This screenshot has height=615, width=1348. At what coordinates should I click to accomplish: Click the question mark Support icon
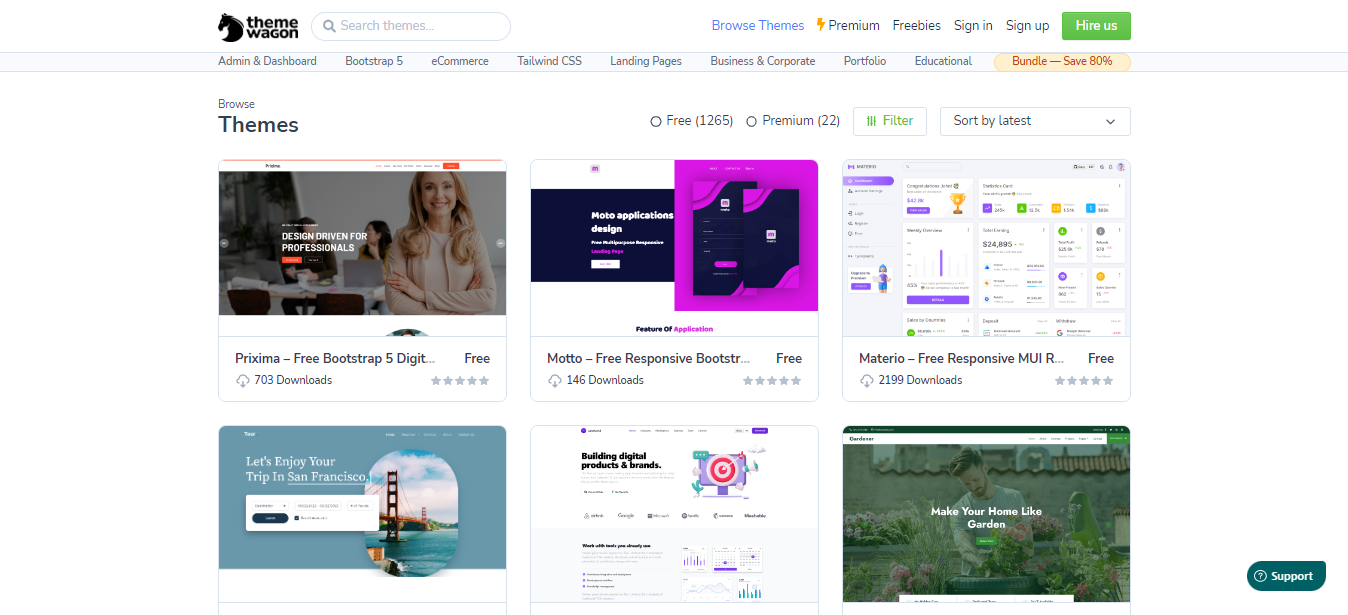[1260, 576]
